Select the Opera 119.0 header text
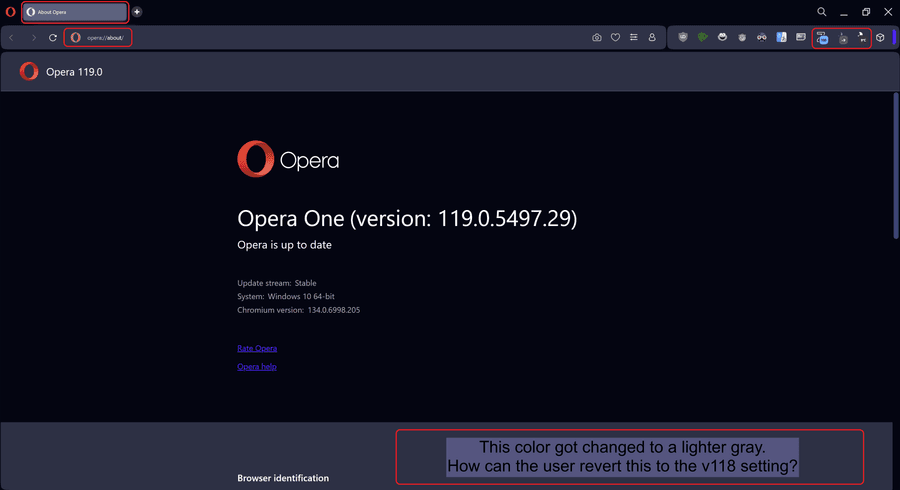The width and height of the screenshot is (900, 490). click(74, 72)
